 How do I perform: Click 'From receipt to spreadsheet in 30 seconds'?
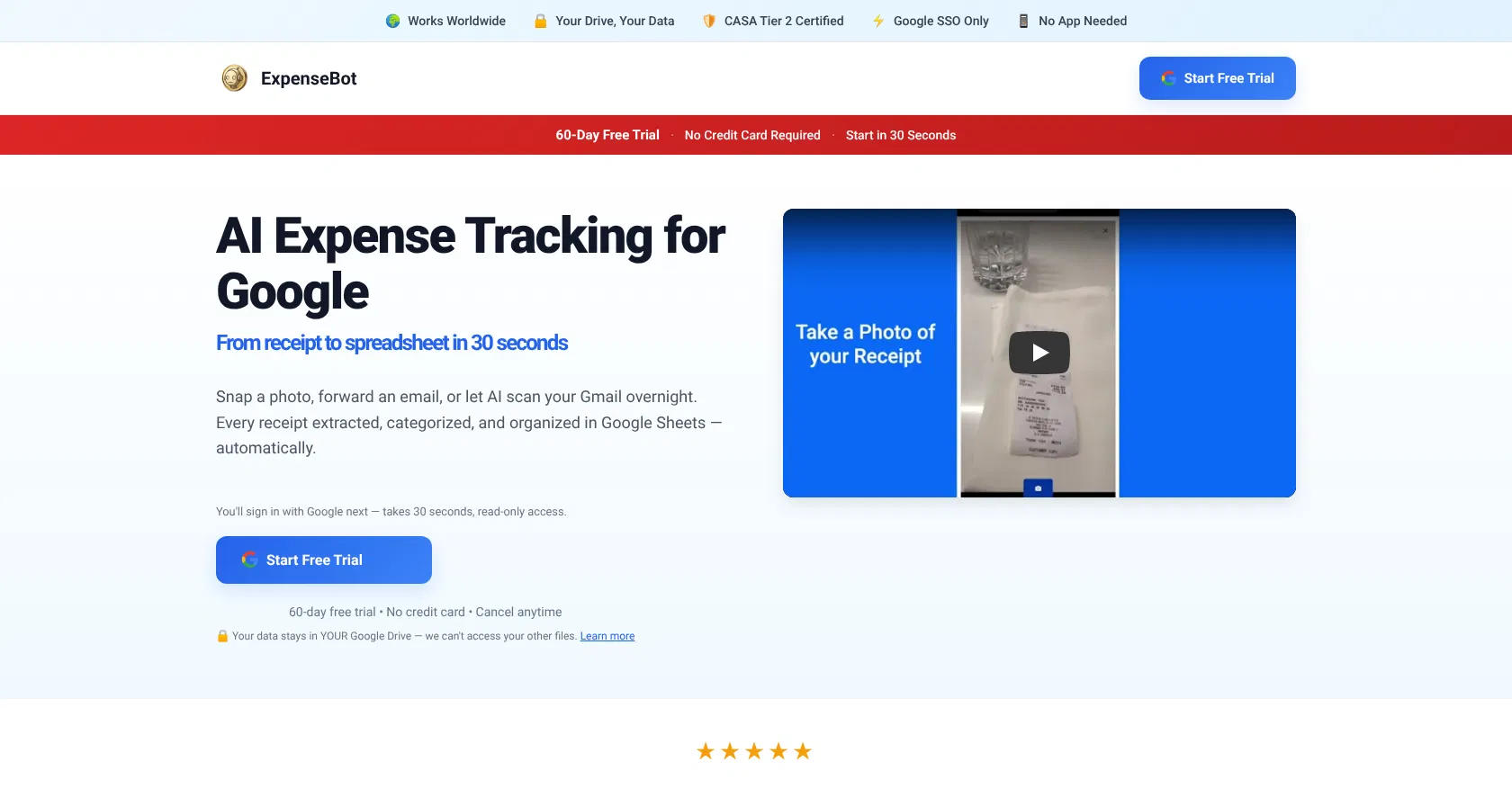(x=391, y=343)
